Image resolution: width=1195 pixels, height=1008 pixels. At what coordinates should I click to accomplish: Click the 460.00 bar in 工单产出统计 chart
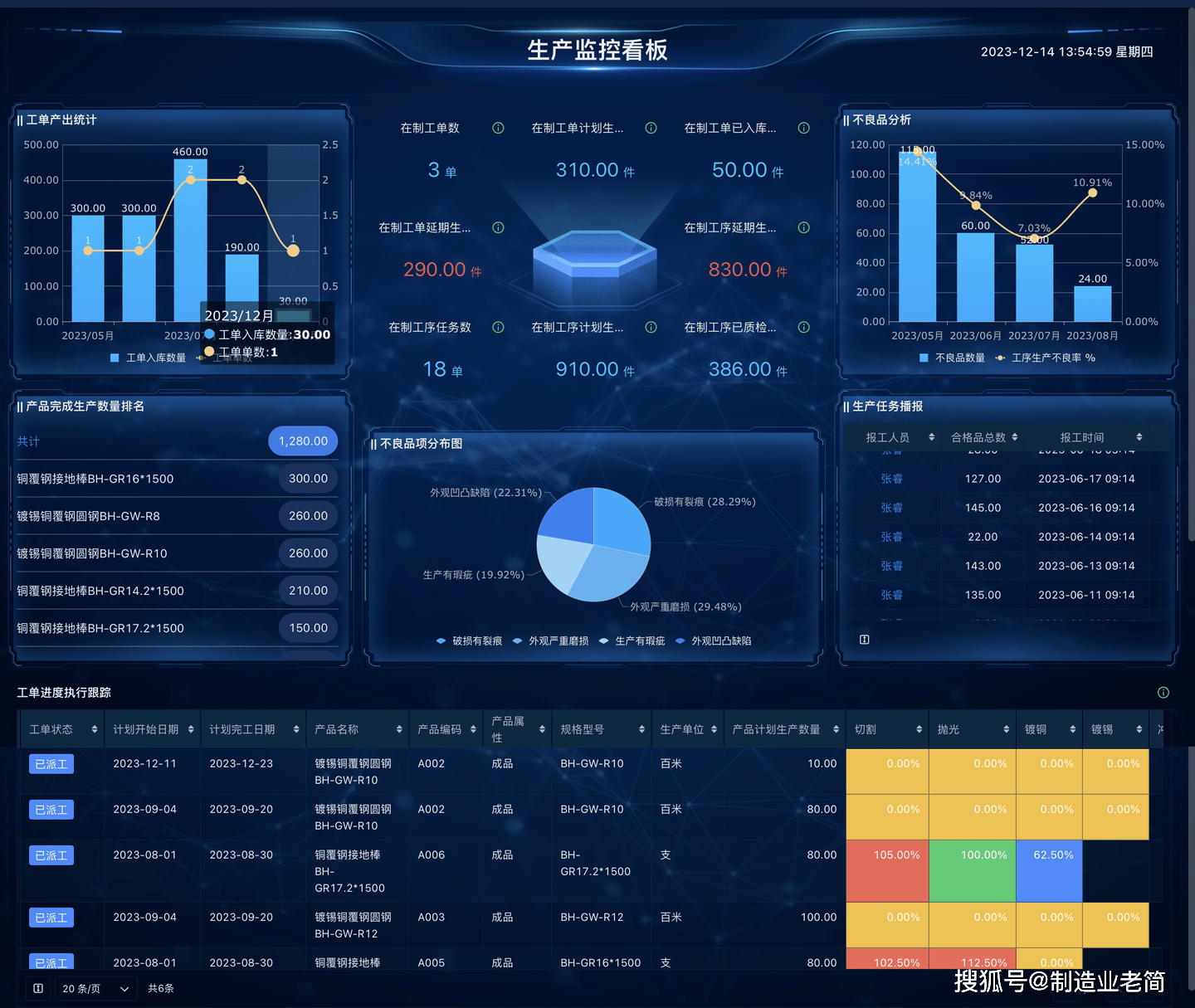190,241
